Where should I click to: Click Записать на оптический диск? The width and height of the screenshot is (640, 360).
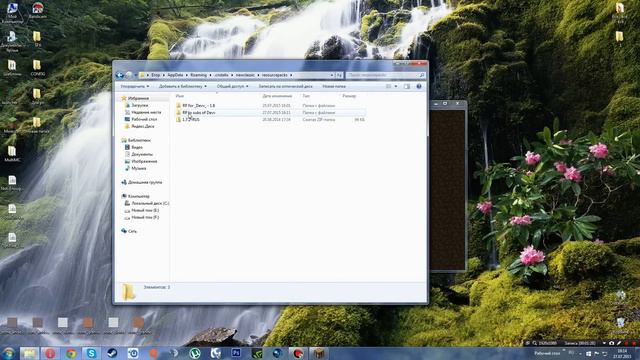(285, 87)
